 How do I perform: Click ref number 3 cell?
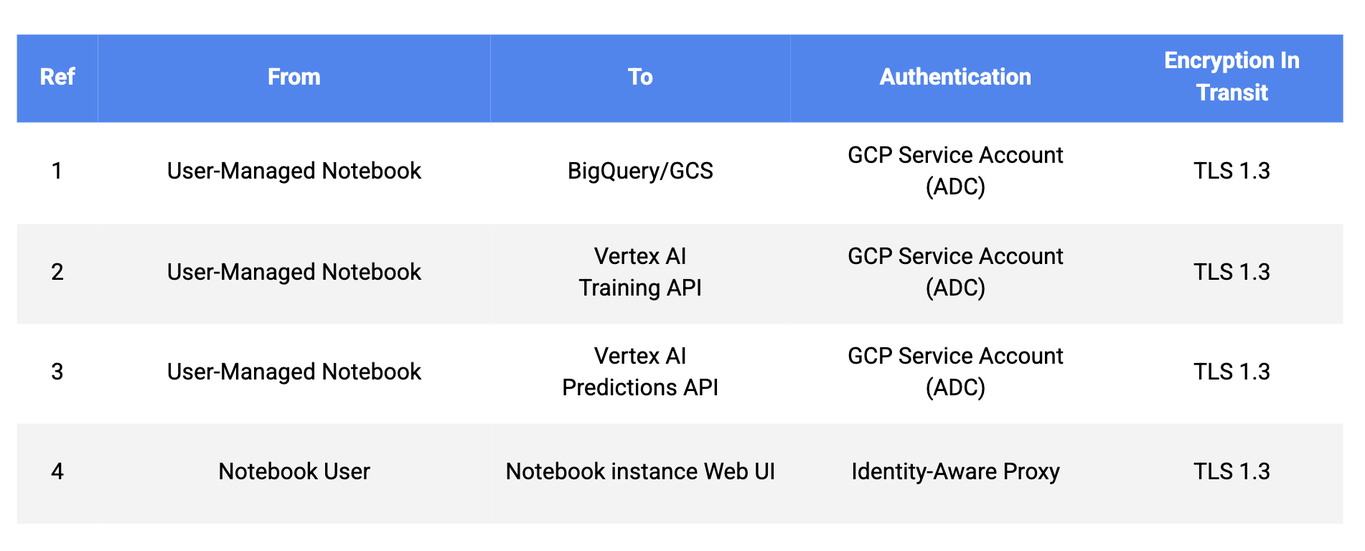pyautogui.click(x=57, y=372)
